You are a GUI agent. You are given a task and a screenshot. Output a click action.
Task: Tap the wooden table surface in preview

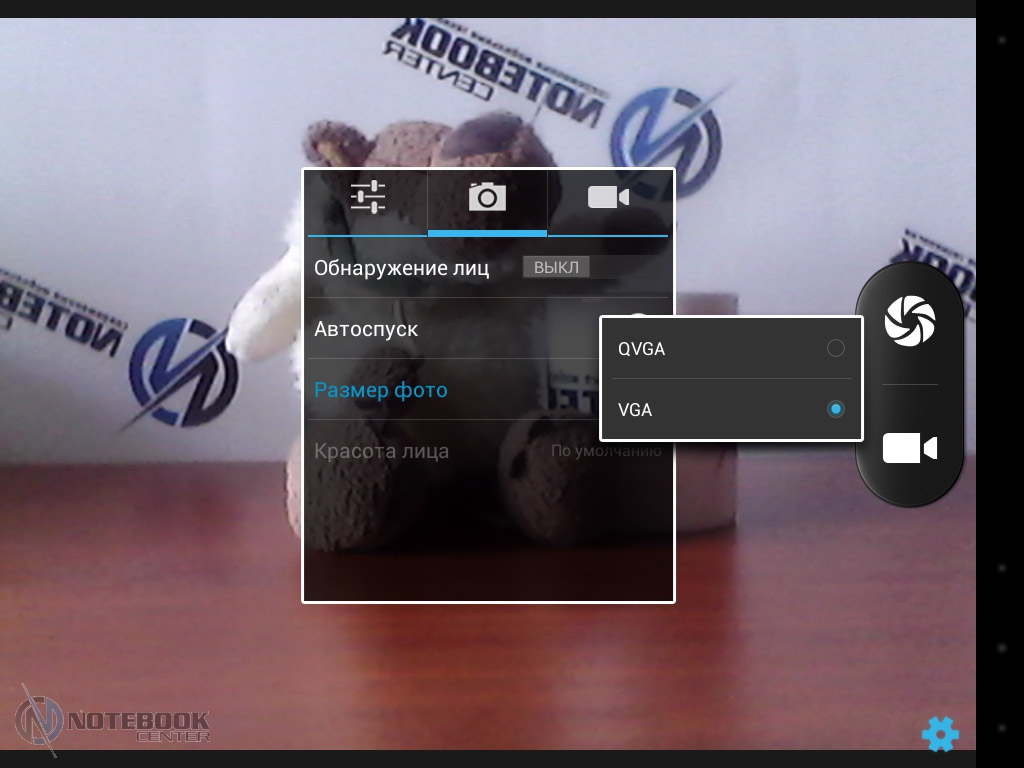coord(150,560)
